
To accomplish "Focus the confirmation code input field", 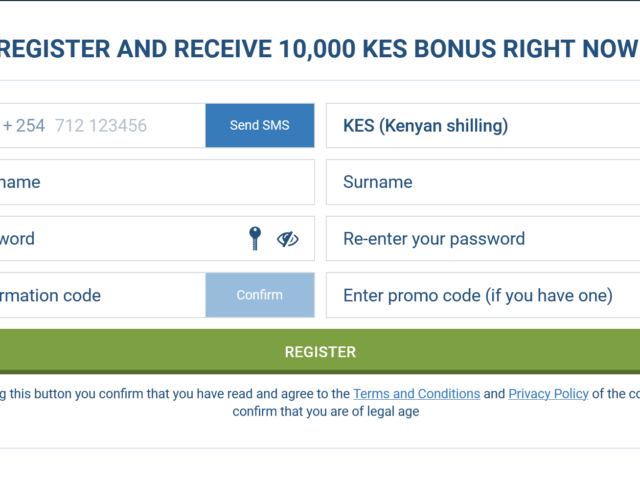I will (102, 295).
